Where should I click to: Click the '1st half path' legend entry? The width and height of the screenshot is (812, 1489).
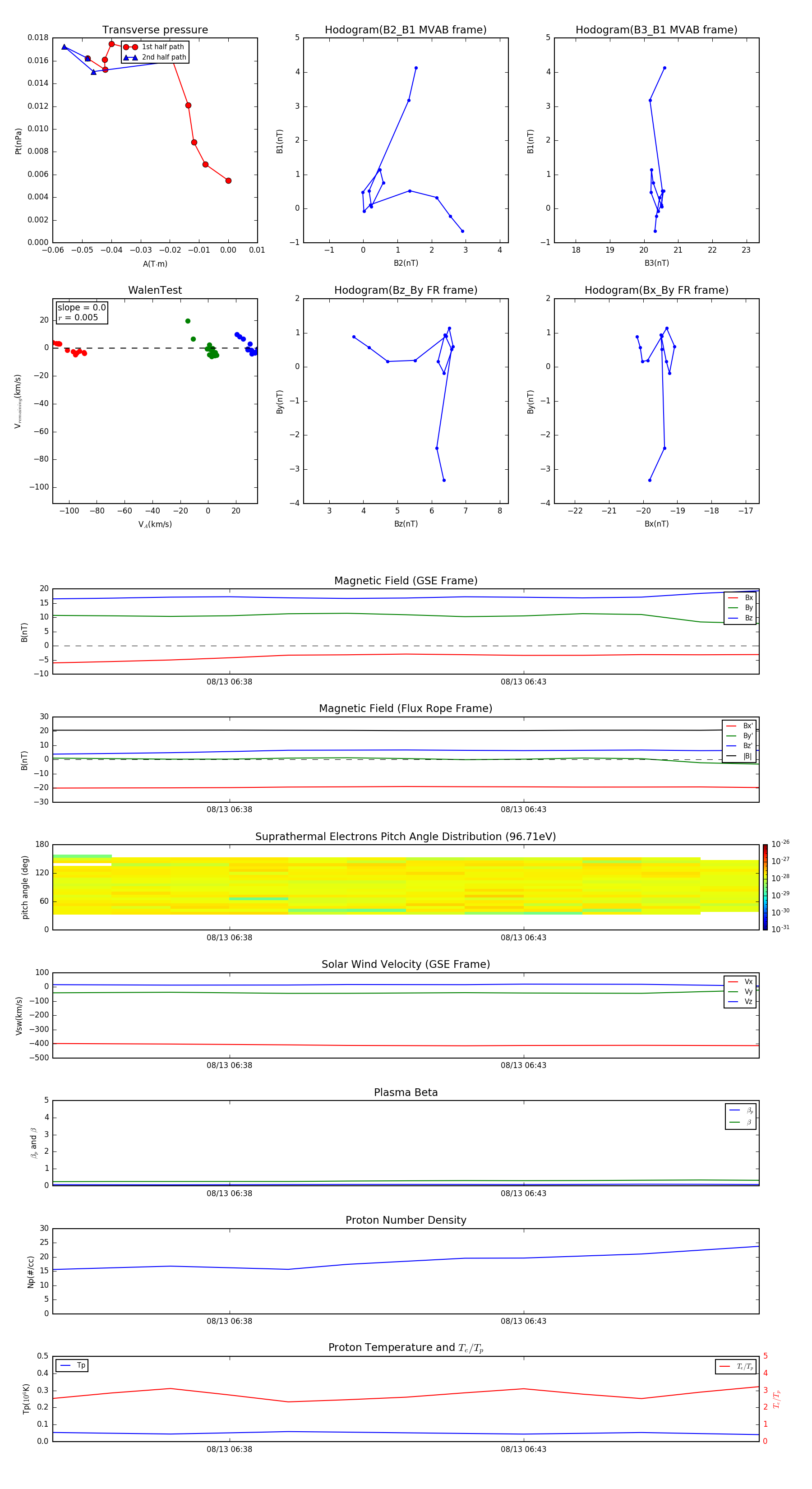[154, 47]
